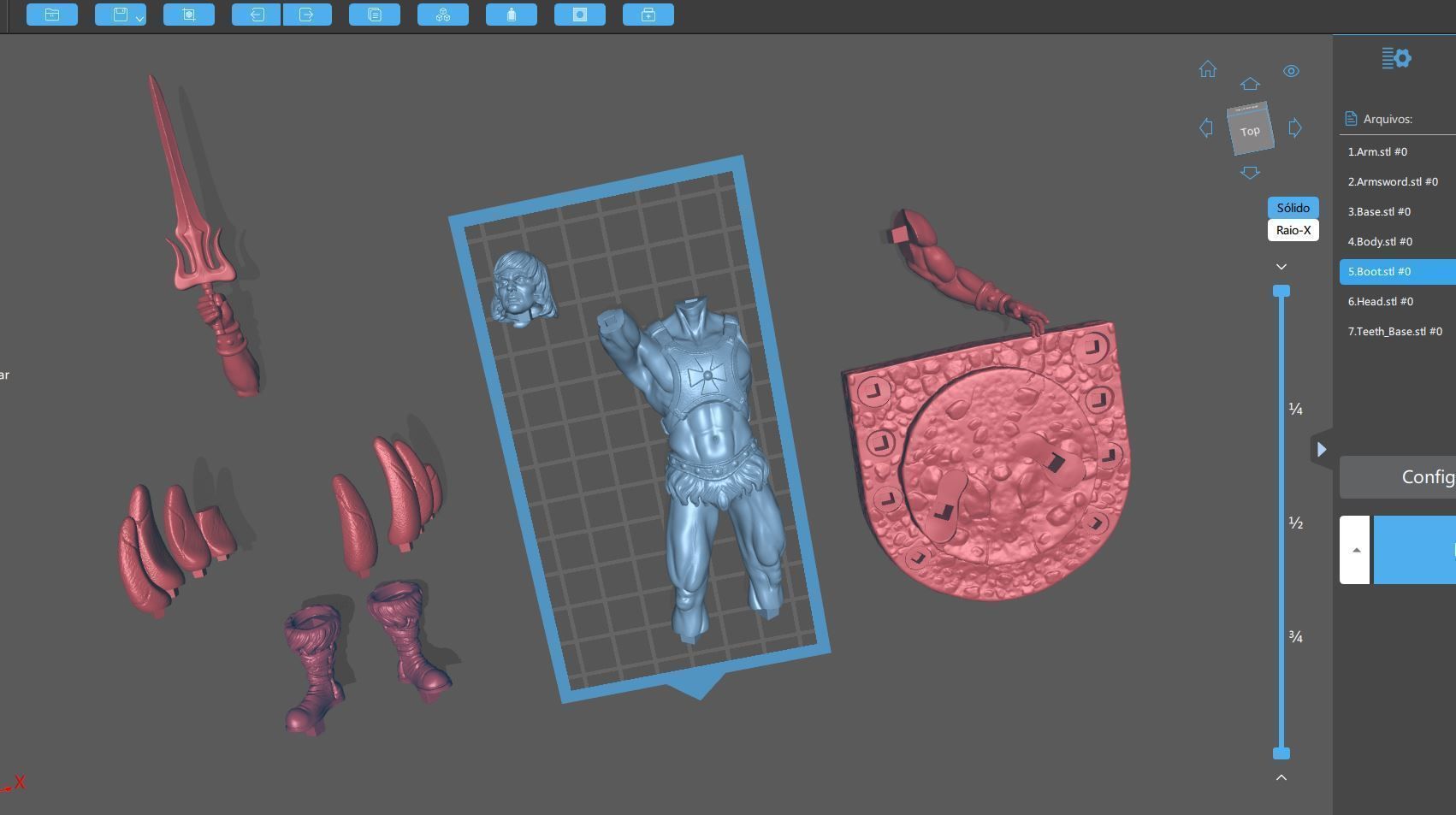Image resolution: width=1456 pixels, height=815 pixels.
Task: Toggle the eye view icon
Action: point(1291,71)
